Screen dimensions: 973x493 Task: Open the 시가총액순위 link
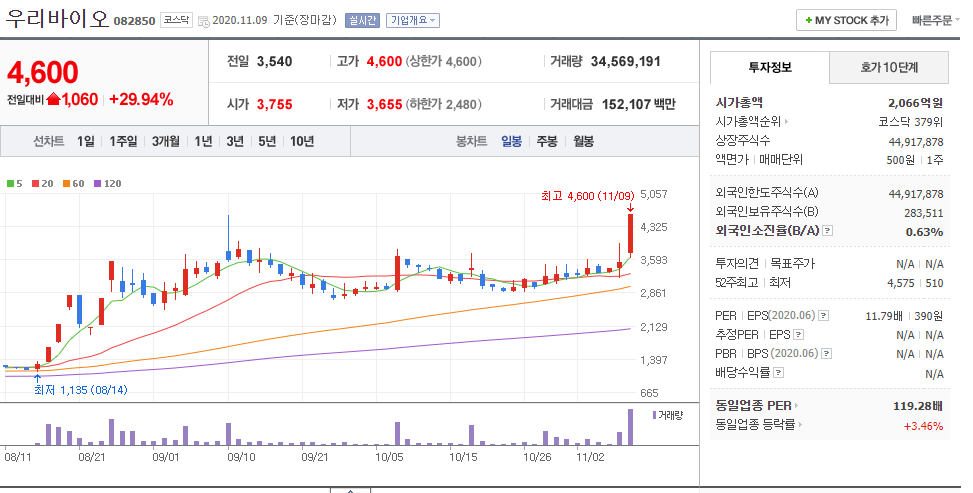pos(751,122)
